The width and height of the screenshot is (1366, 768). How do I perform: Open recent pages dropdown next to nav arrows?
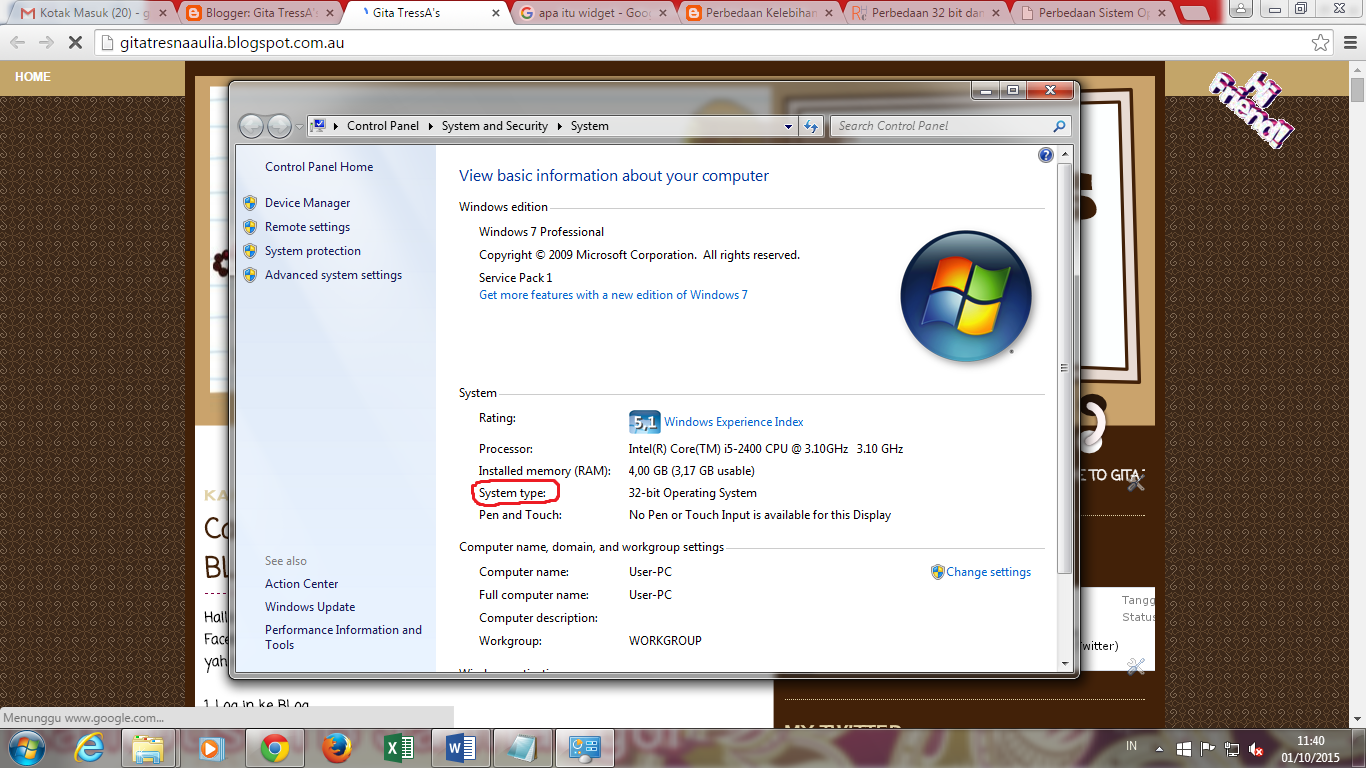[299, 127]
